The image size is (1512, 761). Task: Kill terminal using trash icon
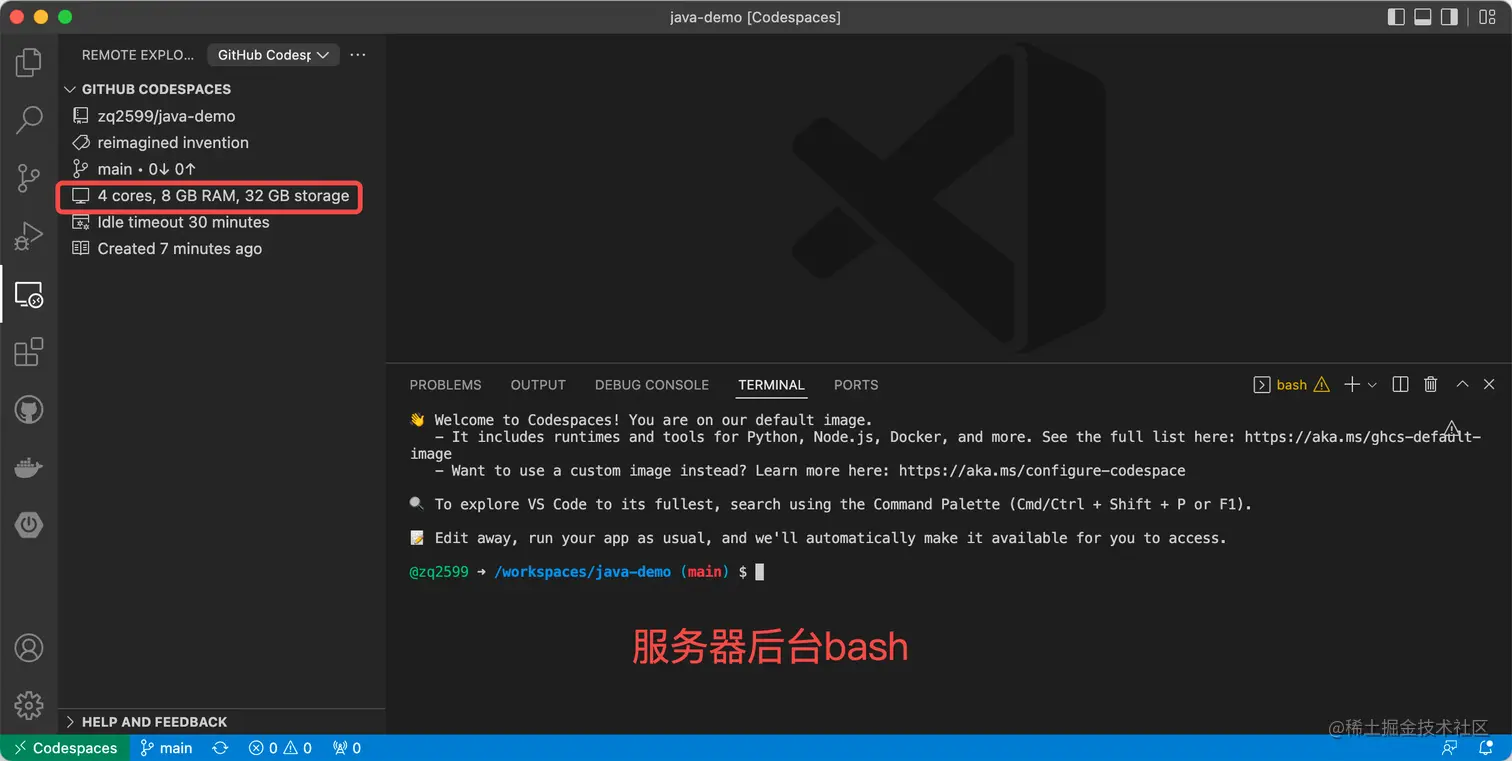point(1431,385)
